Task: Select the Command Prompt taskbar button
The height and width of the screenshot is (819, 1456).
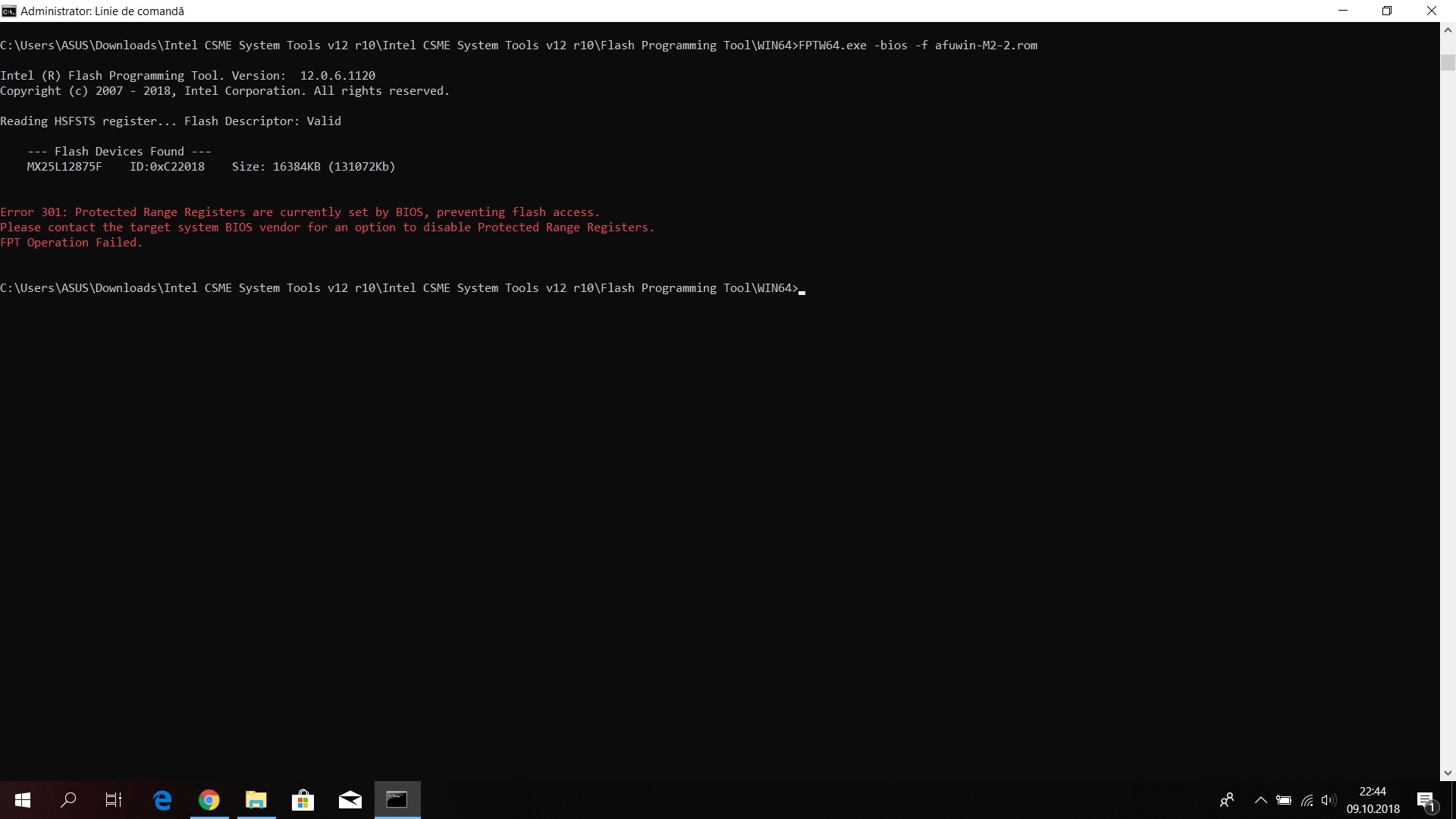Action: pyautogui.click(x=397, y=799)
